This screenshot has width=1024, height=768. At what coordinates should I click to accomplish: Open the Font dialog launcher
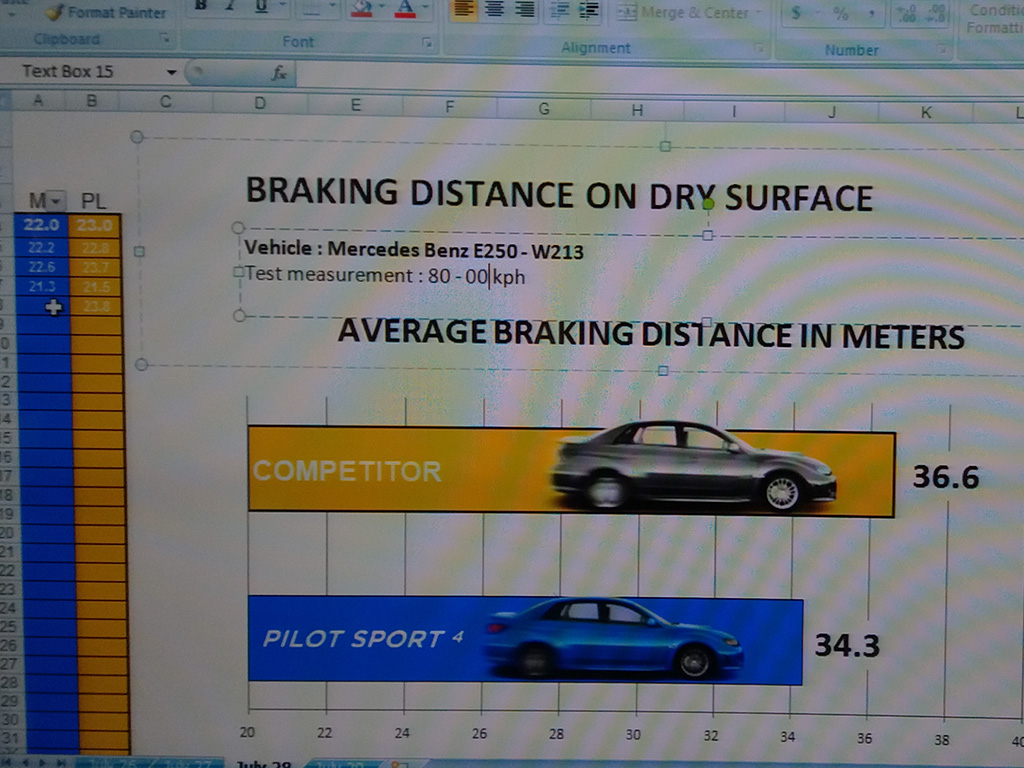click(426, 42)
